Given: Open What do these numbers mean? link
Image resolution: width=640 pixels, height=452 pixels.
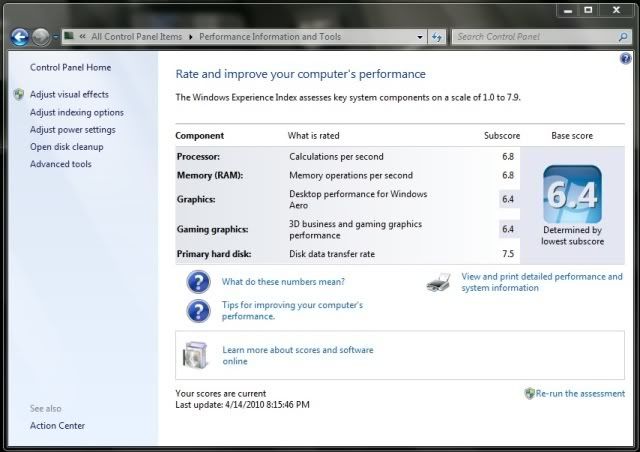Looking at the screenshot, I should [283, 282].
